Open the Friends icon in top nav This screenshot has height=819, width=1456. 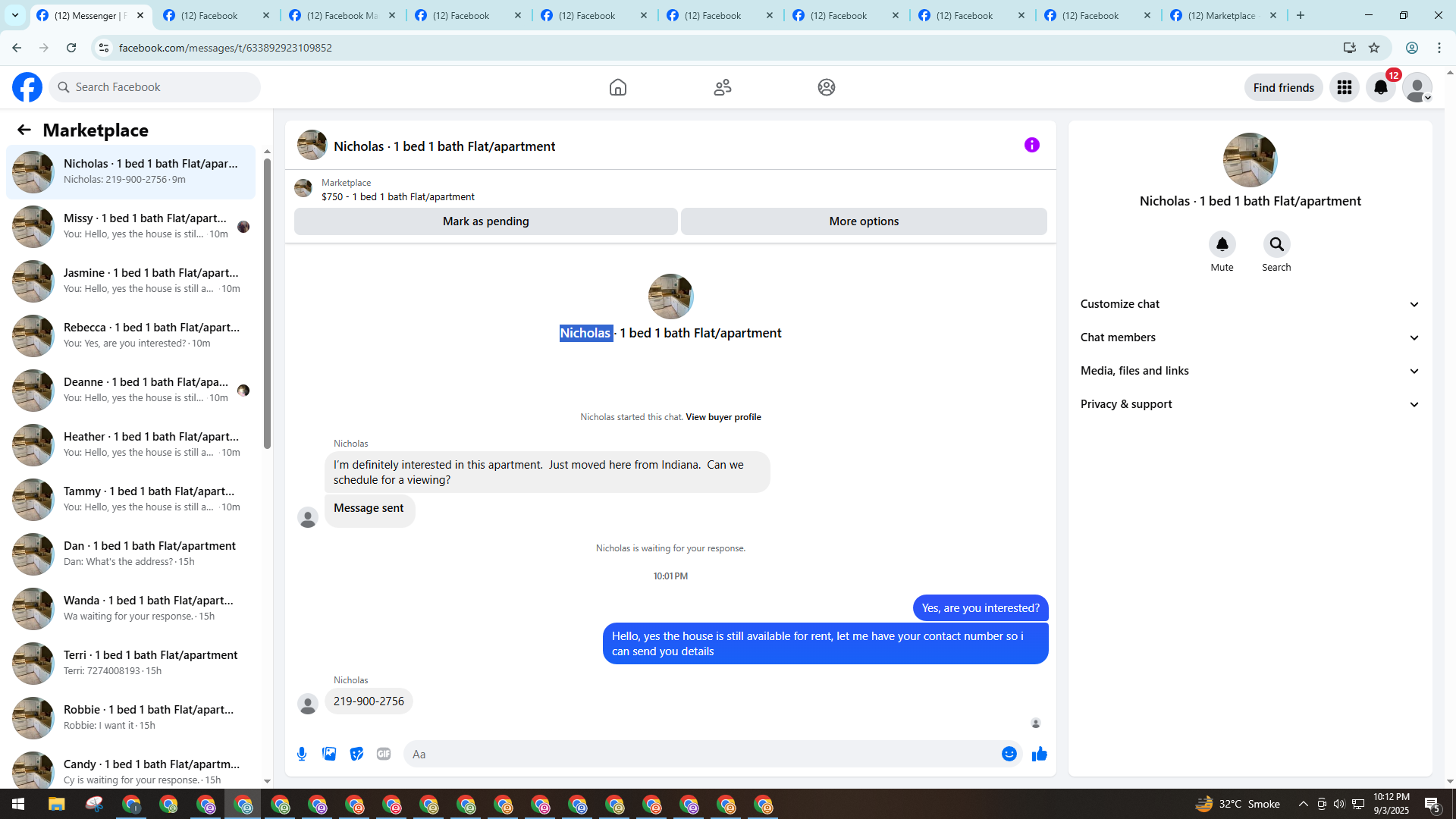click(723, 87)
